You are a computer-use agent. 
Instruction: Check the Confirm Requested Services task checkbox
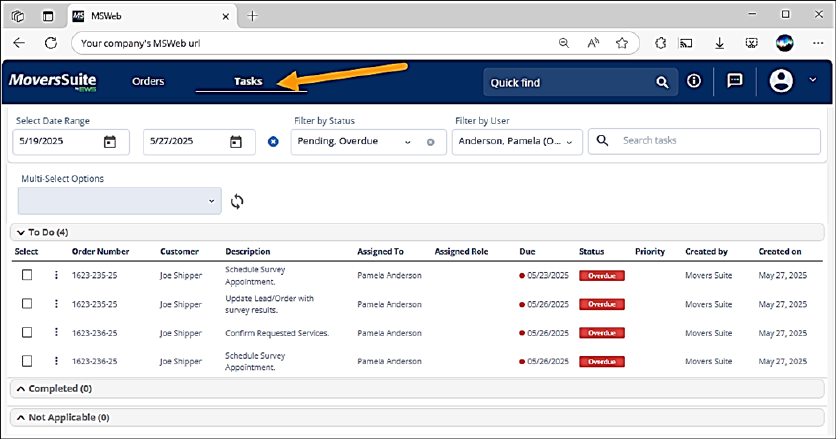27,332
